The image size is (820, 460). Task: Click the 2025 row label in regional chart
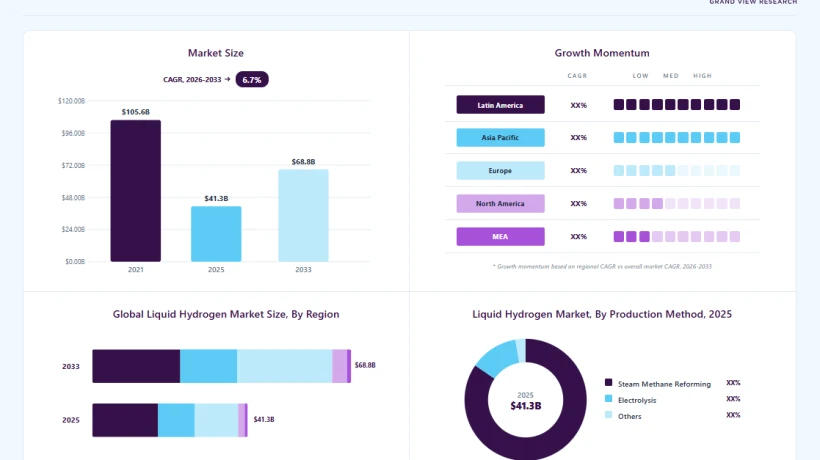(71, 420)
